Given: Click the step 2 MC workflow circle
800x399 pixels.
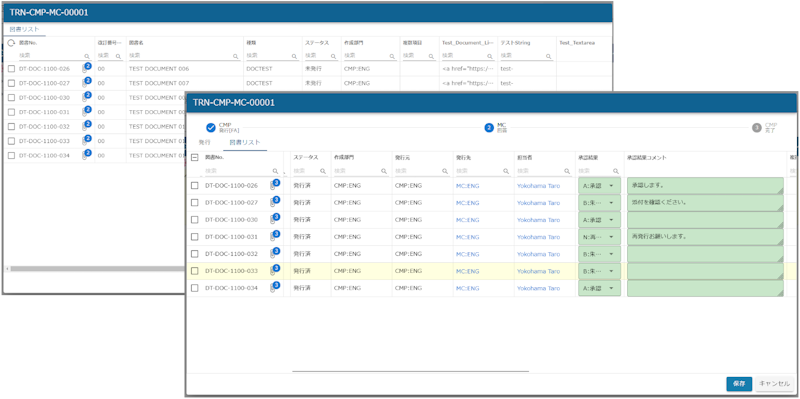Looking at the screenshot, I should [489, 128].
